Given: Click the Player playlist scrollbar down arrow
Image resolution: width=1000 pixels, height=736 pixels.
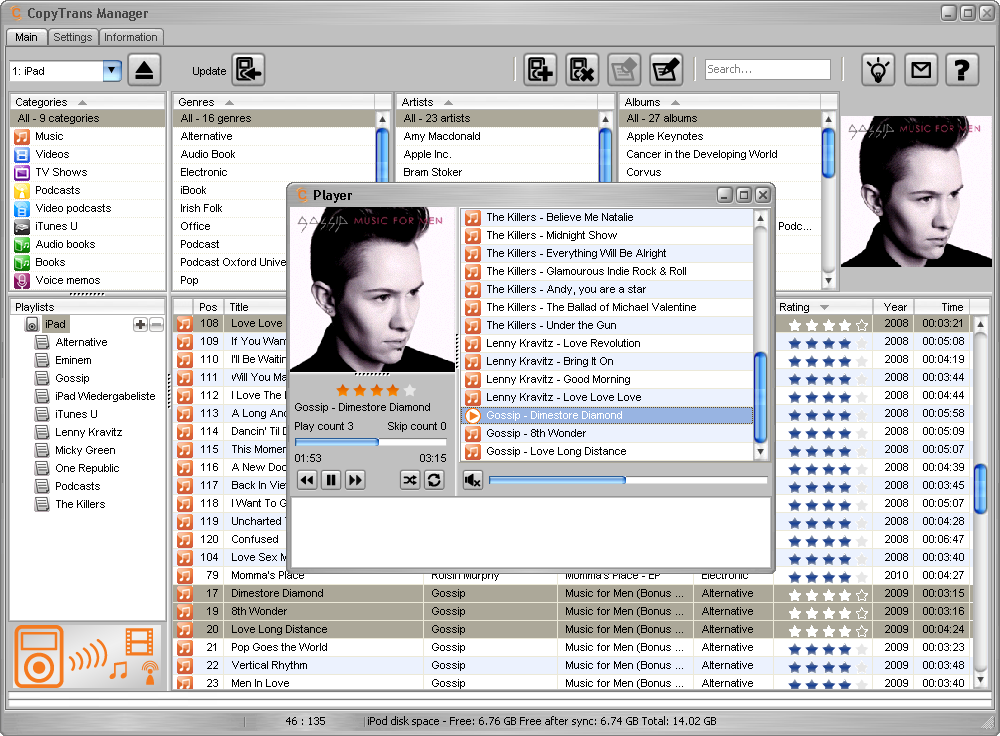Looking at the screenshot, I should 760,452.
